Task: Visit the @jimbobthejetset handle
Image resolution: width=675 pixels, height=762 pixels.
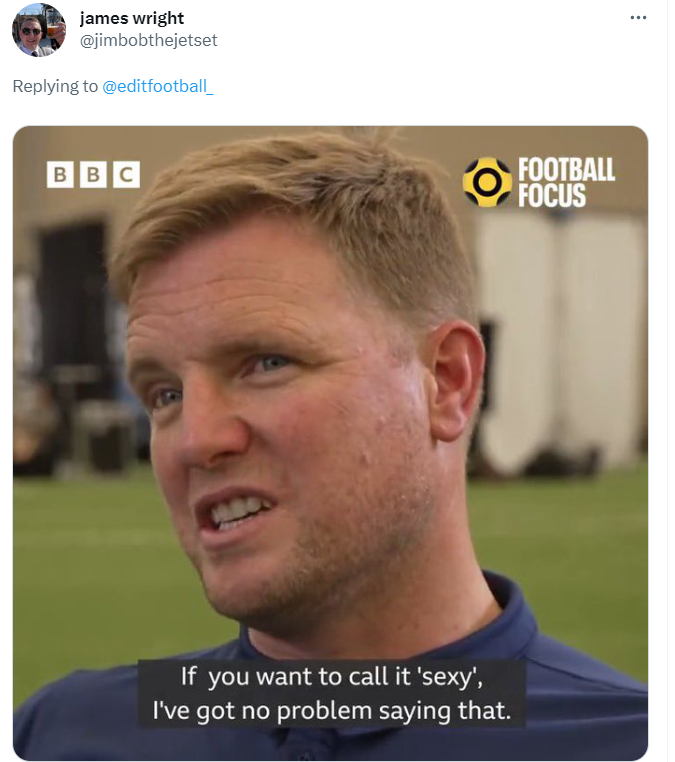Action: [148, 40]
